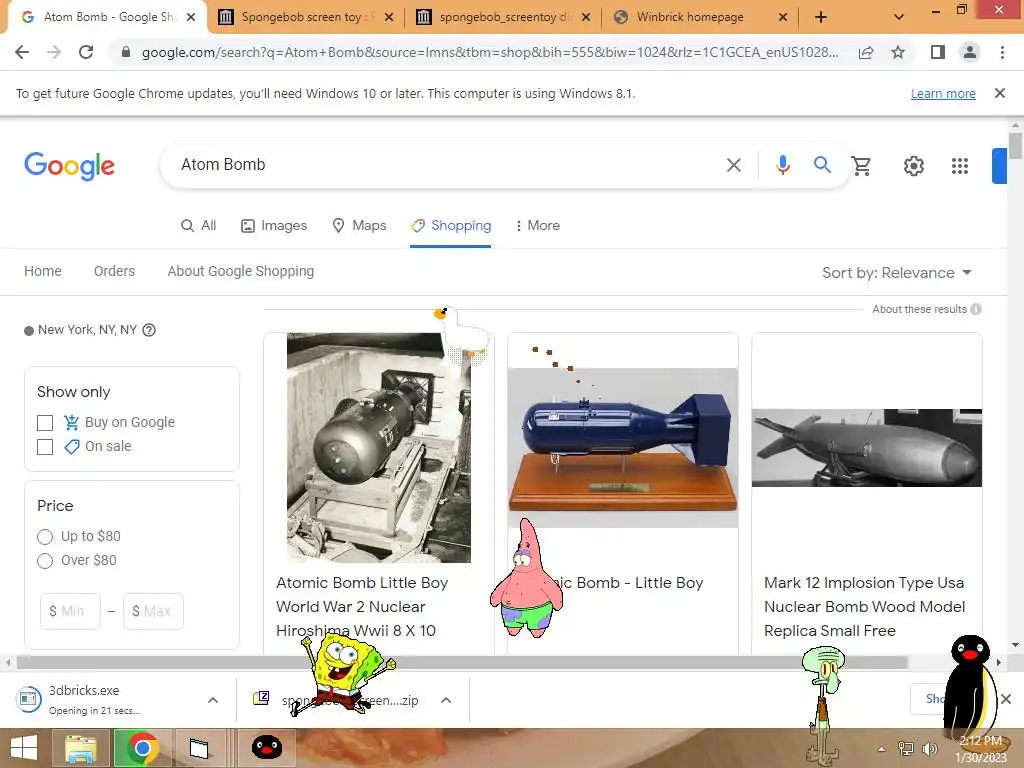
Task: Click the network tray icon
Action: [905, 749]
